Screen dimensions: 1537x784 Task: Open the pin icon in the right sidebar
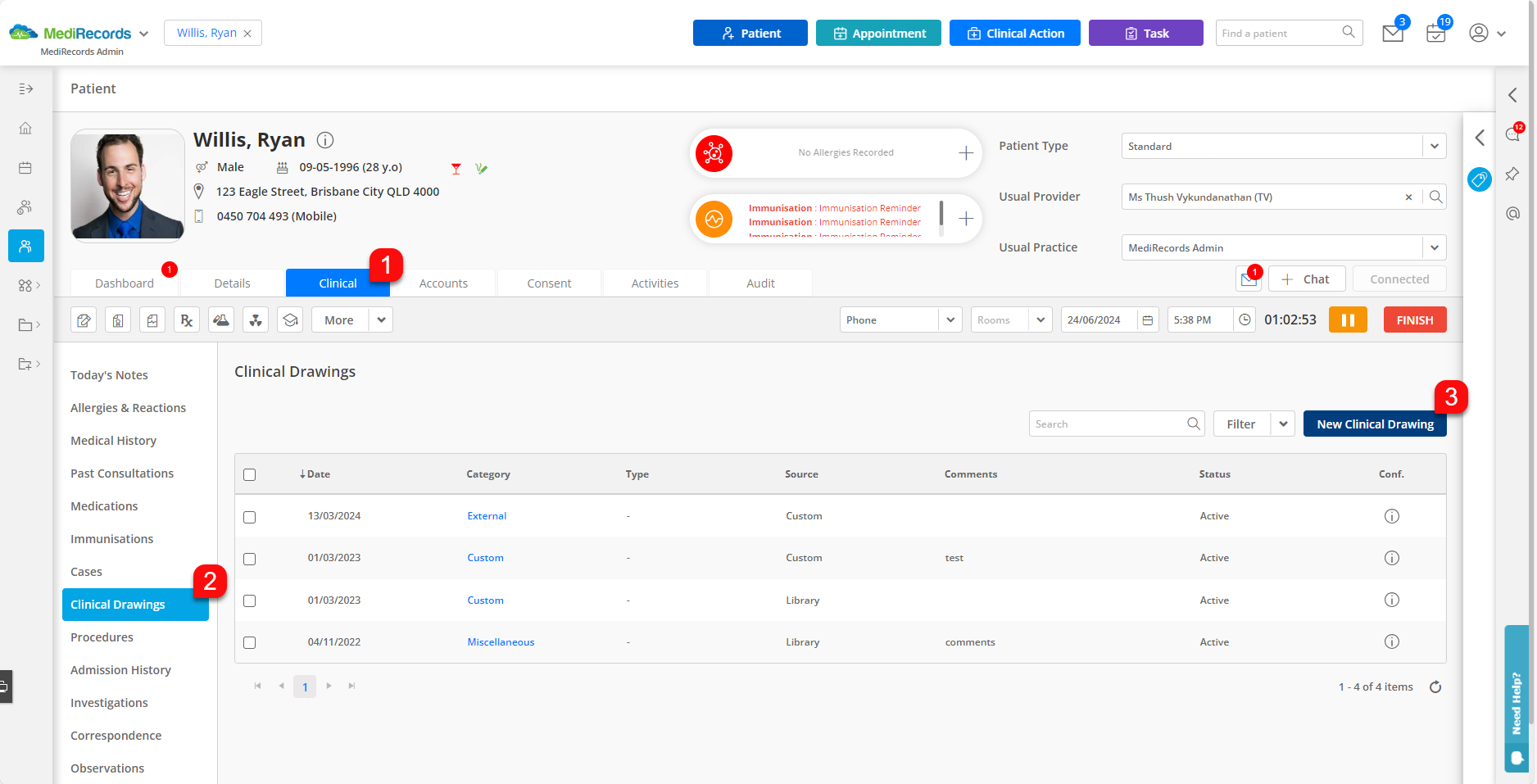coord(1513,174)
